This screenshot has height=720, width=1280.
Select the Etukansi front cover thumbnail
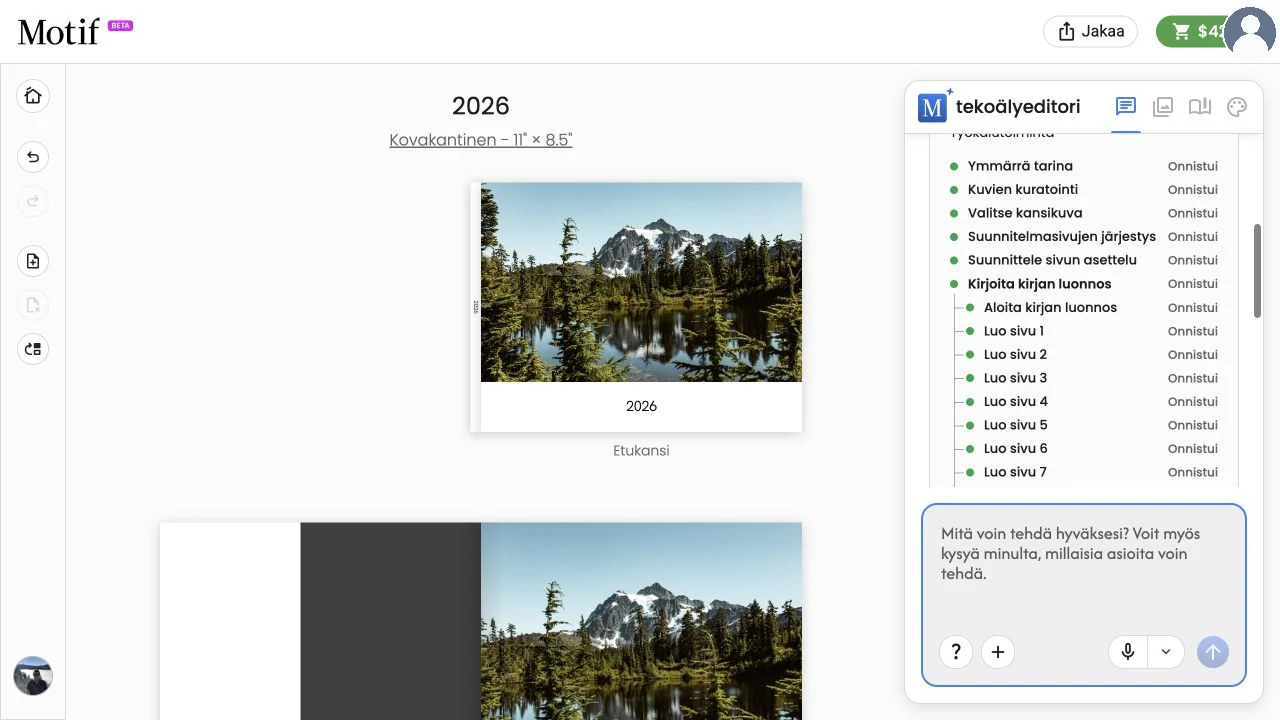coord(636,307)
